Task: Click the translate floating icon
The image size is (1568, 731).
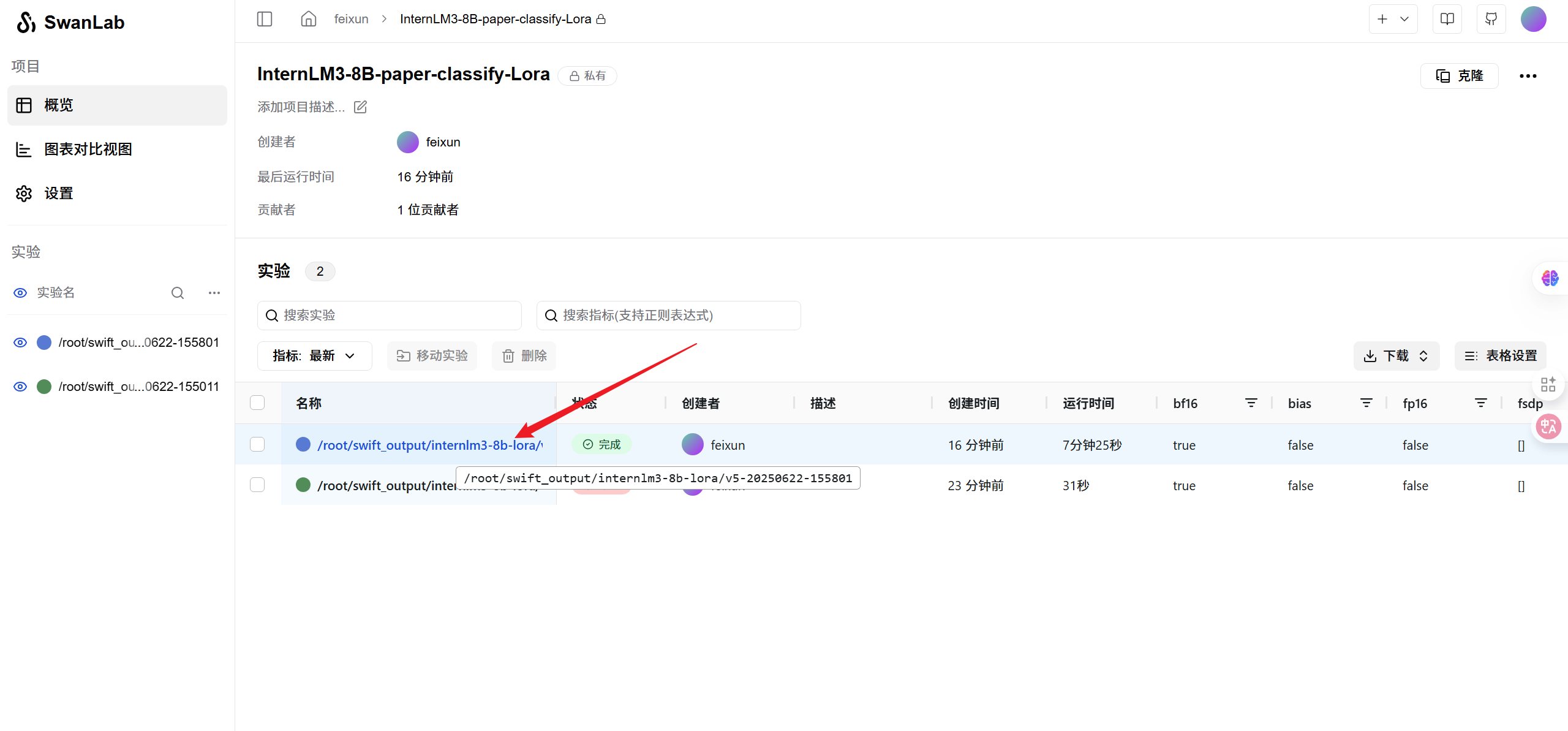Action: click(1548, 426)
